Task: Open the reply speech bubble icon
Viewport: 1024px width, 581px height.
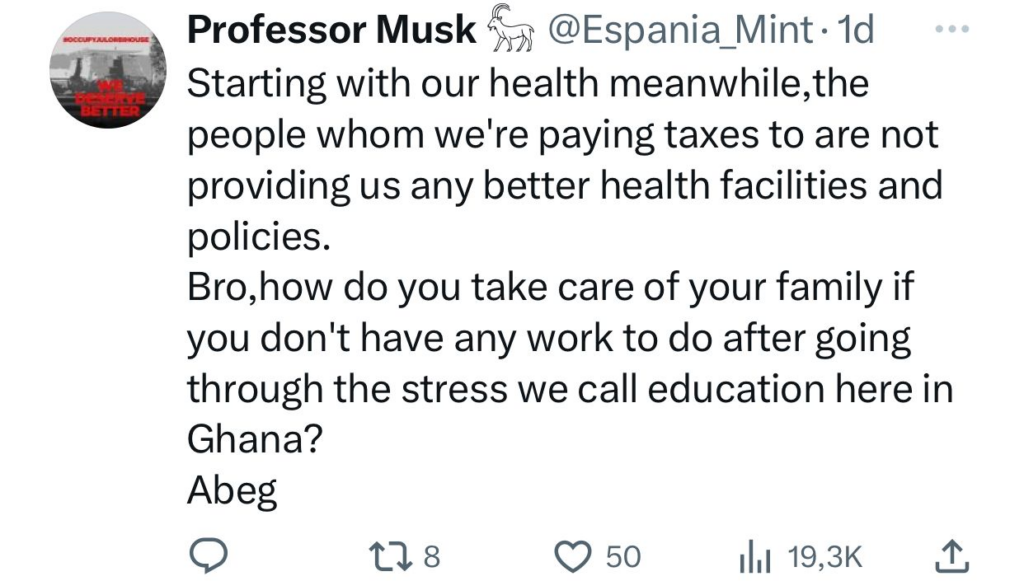Action: click(x=212, y=554)
